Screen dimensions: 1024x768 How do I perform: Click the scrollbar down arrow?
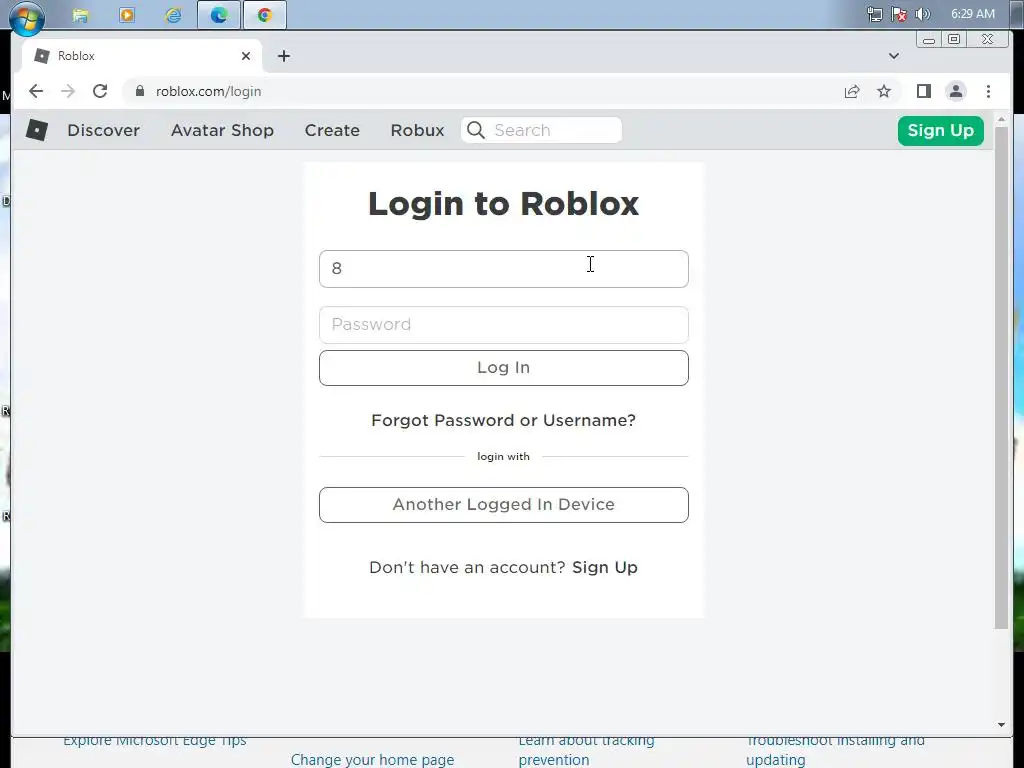tap(1001, 725)
